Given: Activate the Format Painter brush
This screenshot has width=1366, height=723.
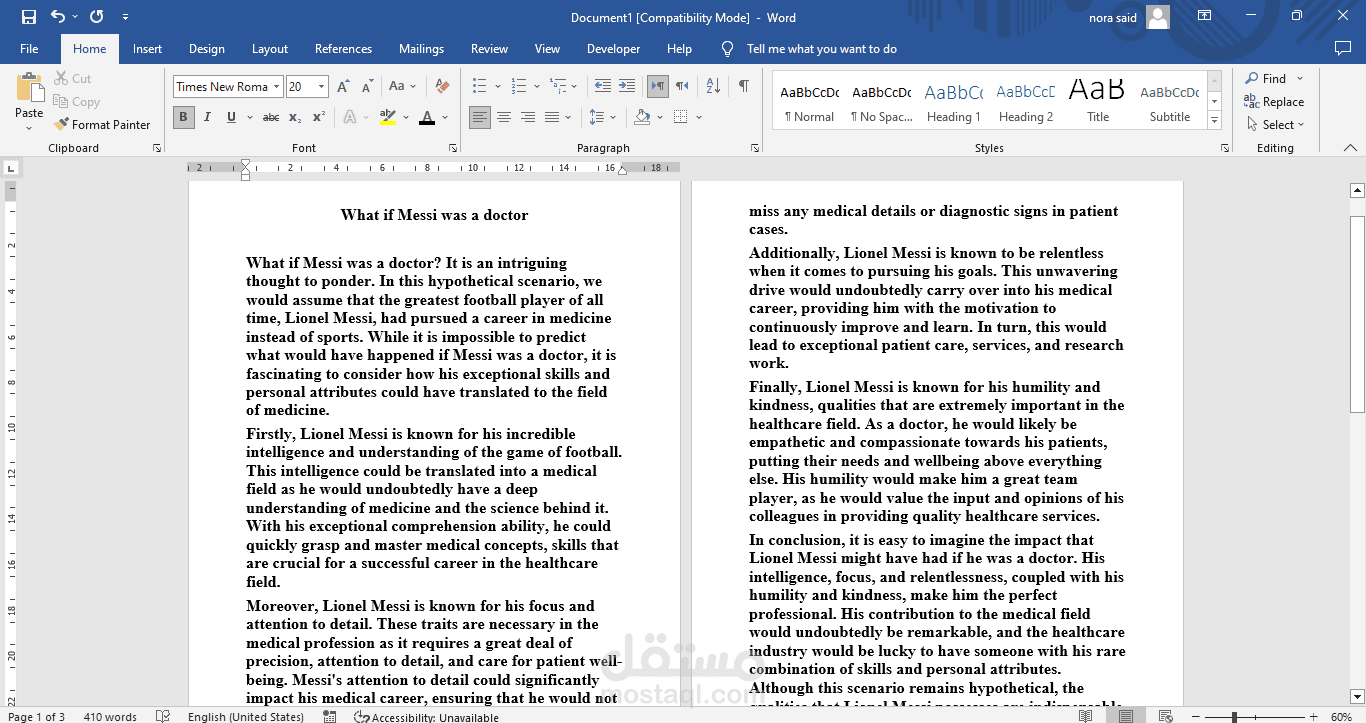Looking at the screenshot, I should pos(101,125).
